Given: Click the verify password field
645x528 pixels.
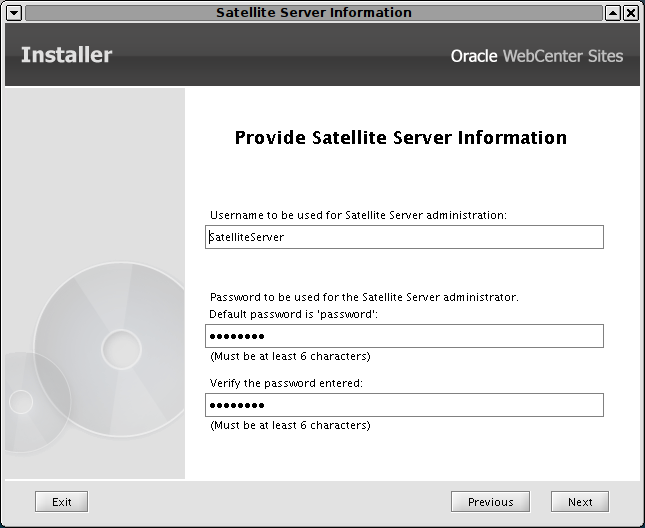Looking at the screenshot, I should tap(404, 405).
